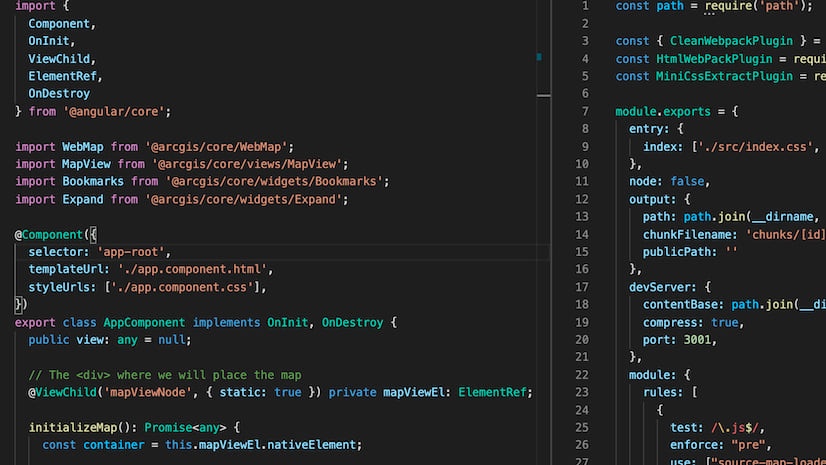Click 'Promise' return type of initializeMap

(168, 428)
